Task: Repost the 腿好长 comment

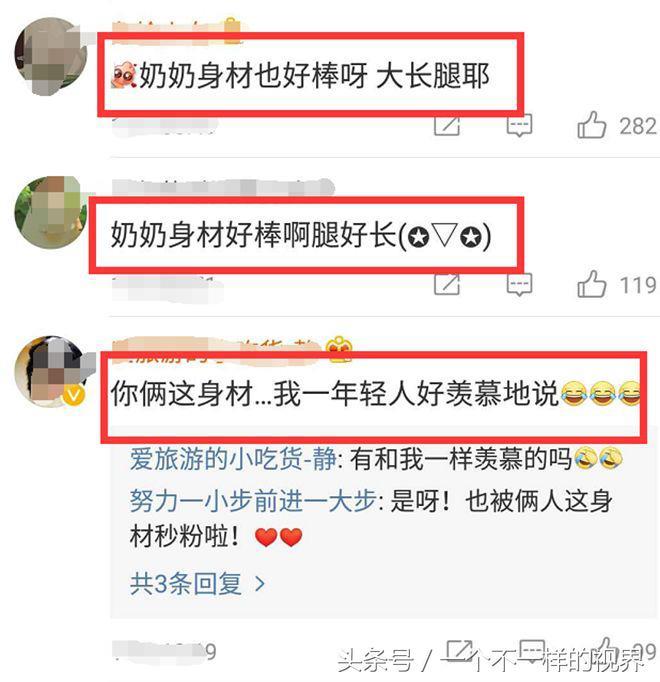Action: click(447, 285)
